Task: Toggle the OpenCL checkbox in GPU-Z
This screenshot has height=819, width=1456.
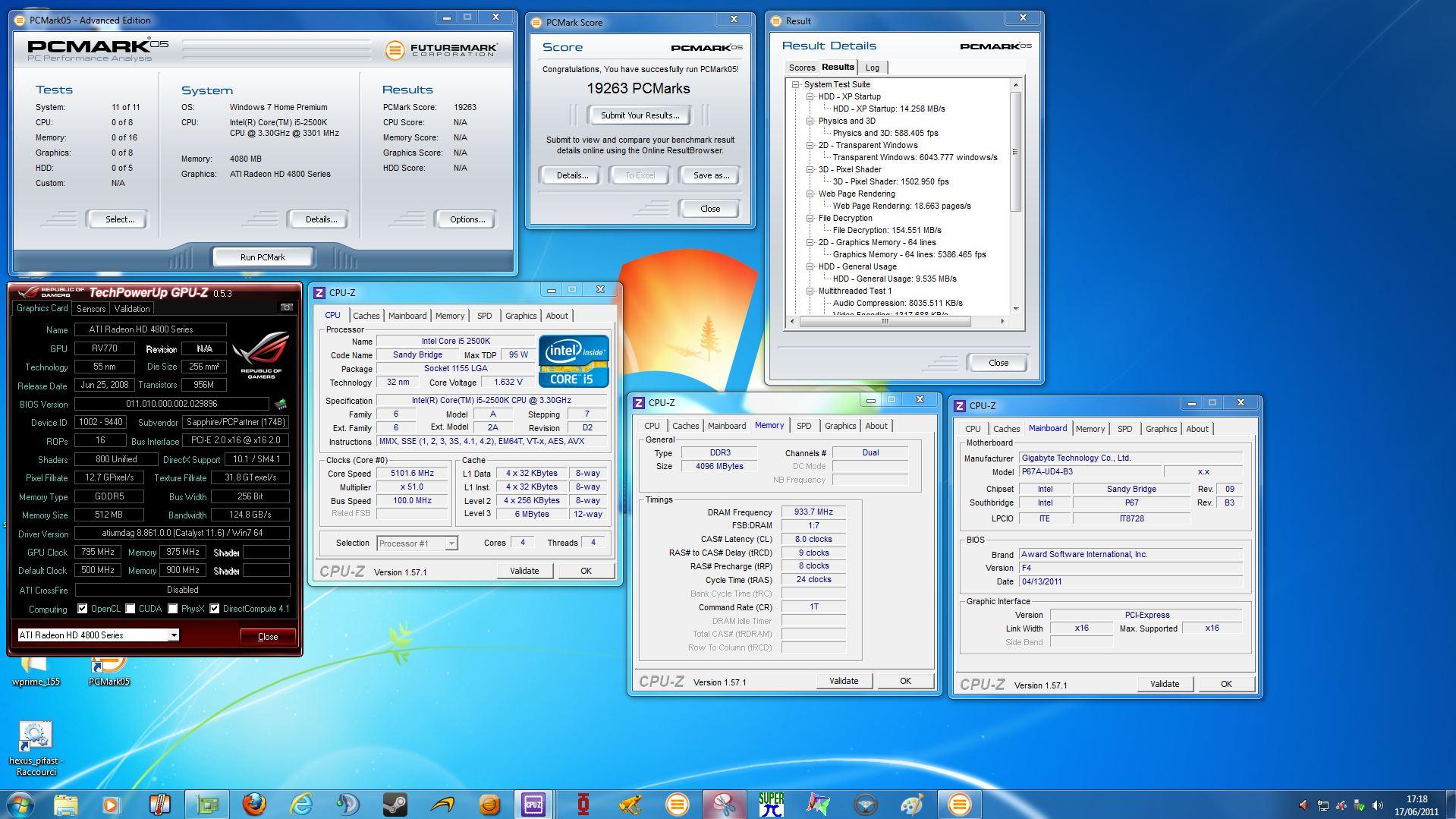Action: click(x=83, y=609)
